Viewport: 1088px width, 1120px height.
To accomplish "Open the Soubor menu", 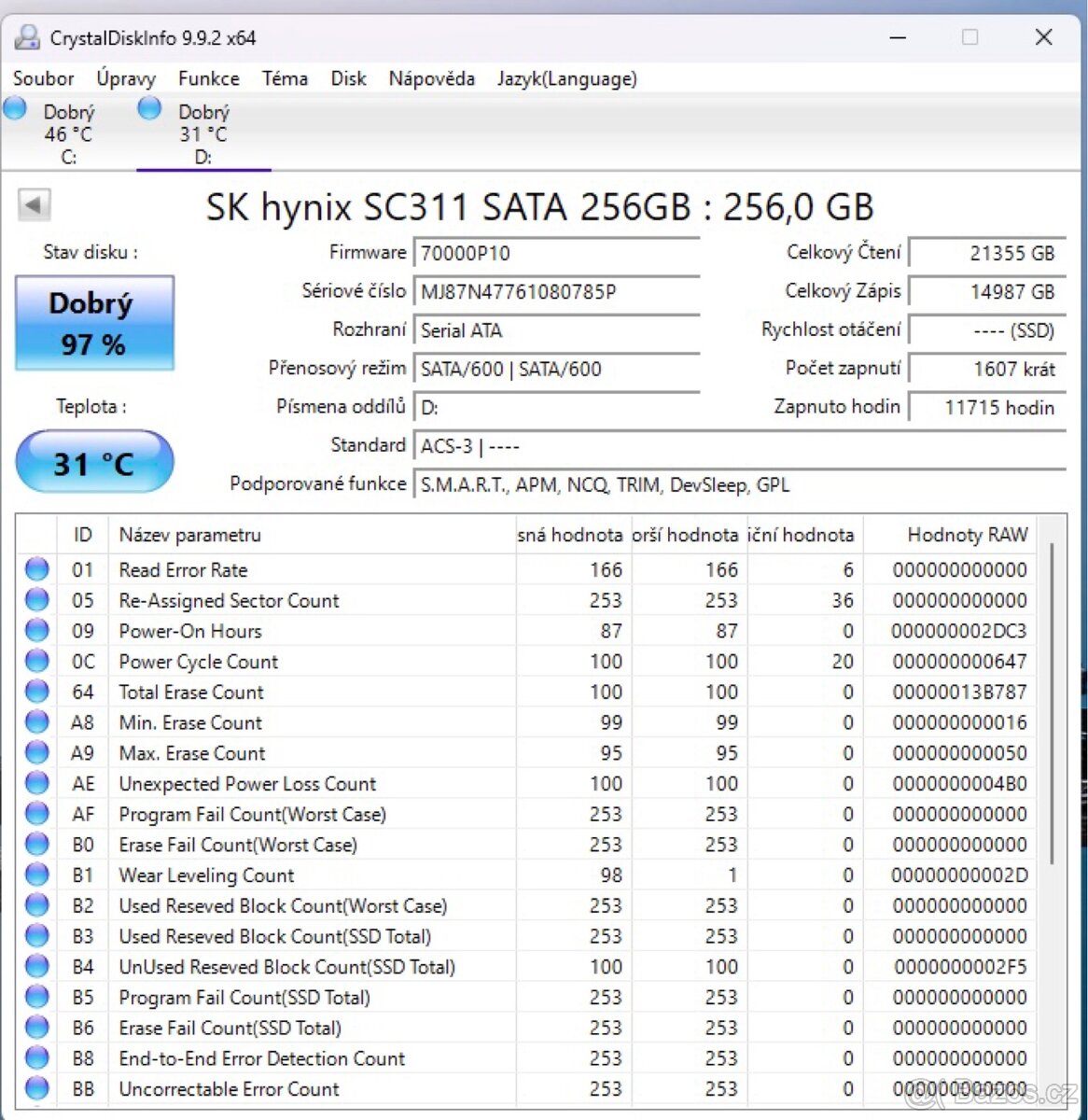I will click(43, 78).
